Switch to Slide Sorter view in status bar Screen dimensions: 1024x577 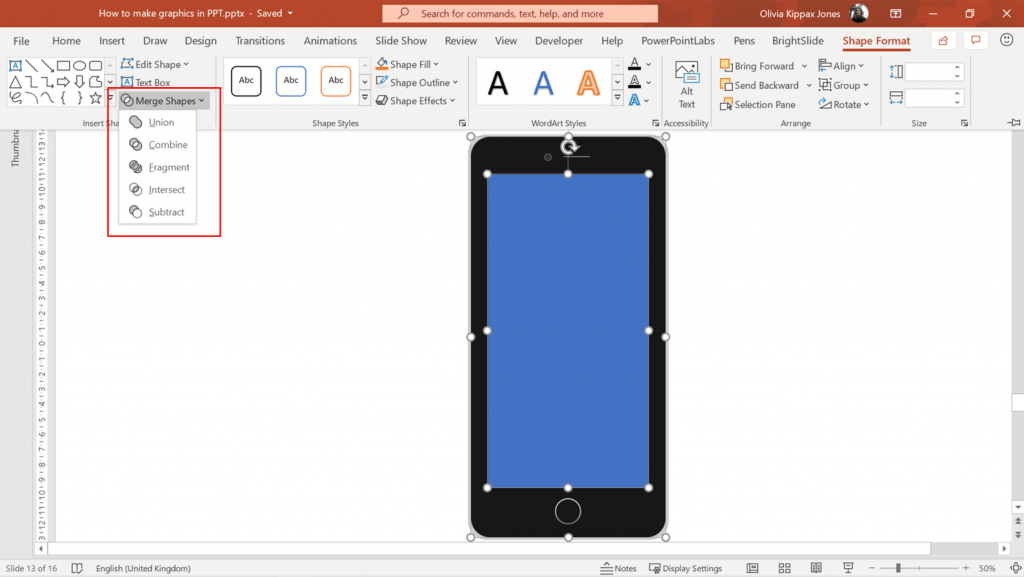click(784, 567)
